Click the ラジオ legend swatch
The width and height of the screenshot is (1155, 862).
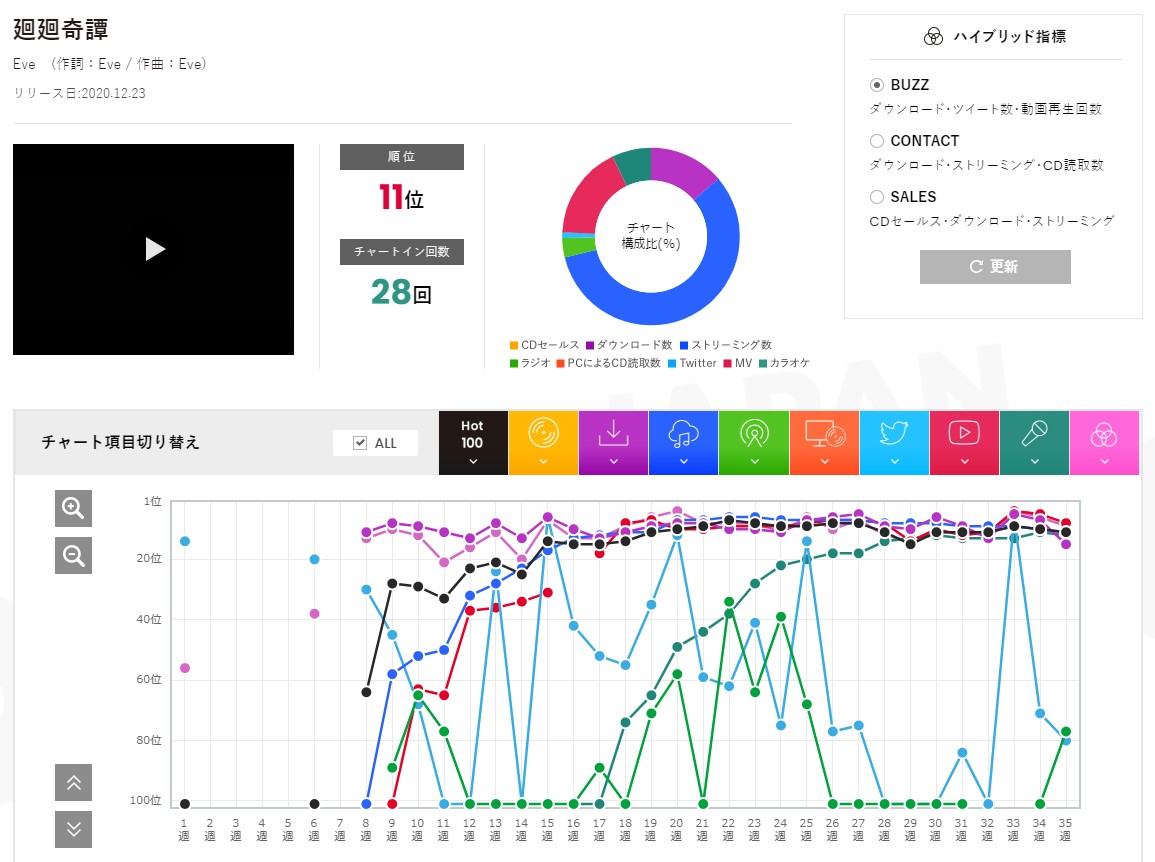click(513, 364)
